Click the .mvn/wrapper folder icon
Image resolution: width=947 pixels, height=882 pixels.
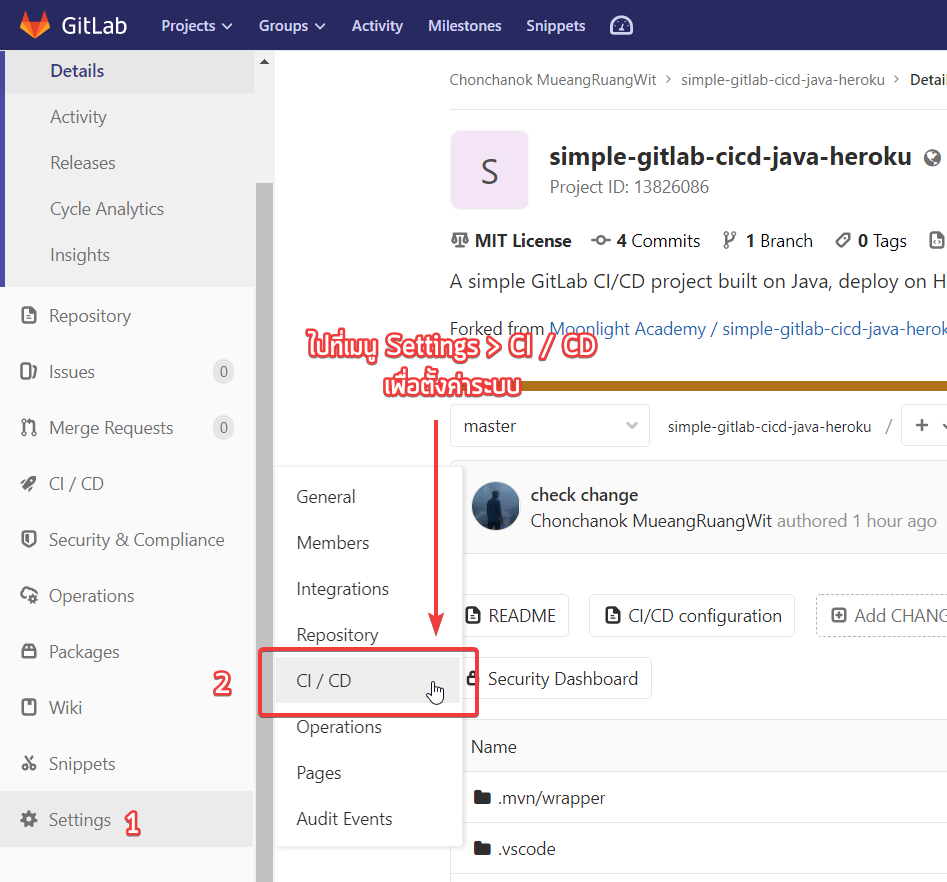pyautogui.click(x=482, y=797)
